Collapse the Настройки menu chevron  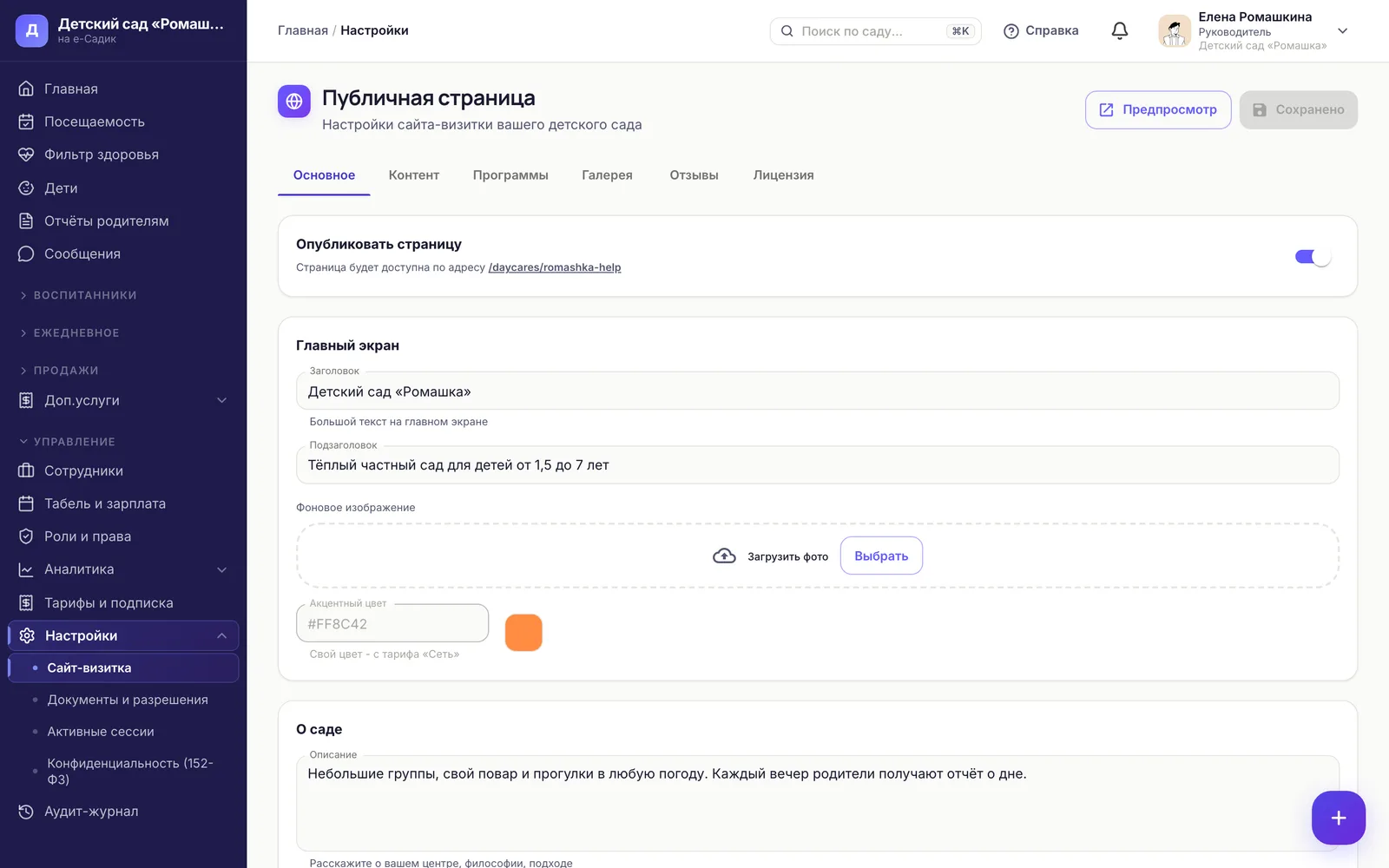(221, 635)
